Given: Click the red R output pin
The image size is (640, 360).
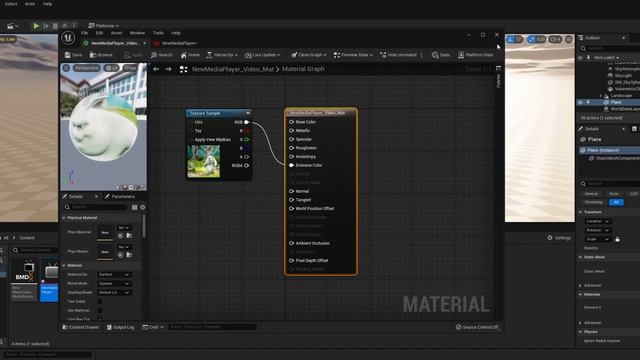Looking at the screenshot, I should (x=247, y=131).
